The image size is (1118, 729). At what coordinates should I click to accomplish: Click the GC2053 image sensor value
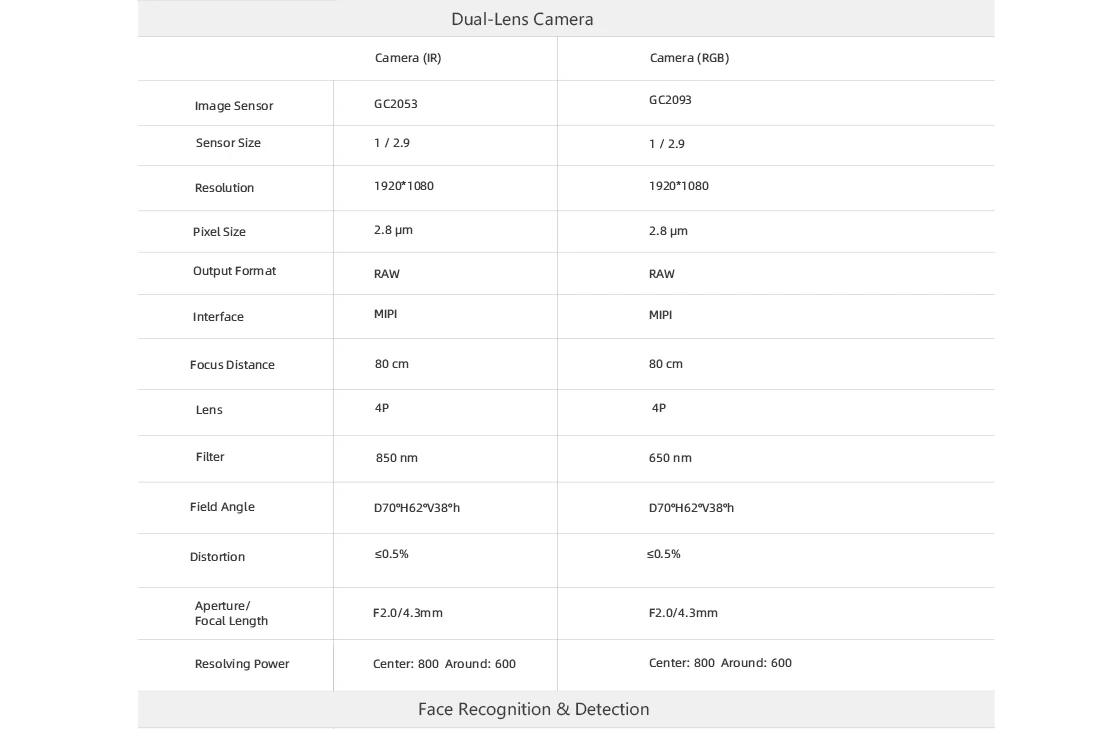pos(396,104)
